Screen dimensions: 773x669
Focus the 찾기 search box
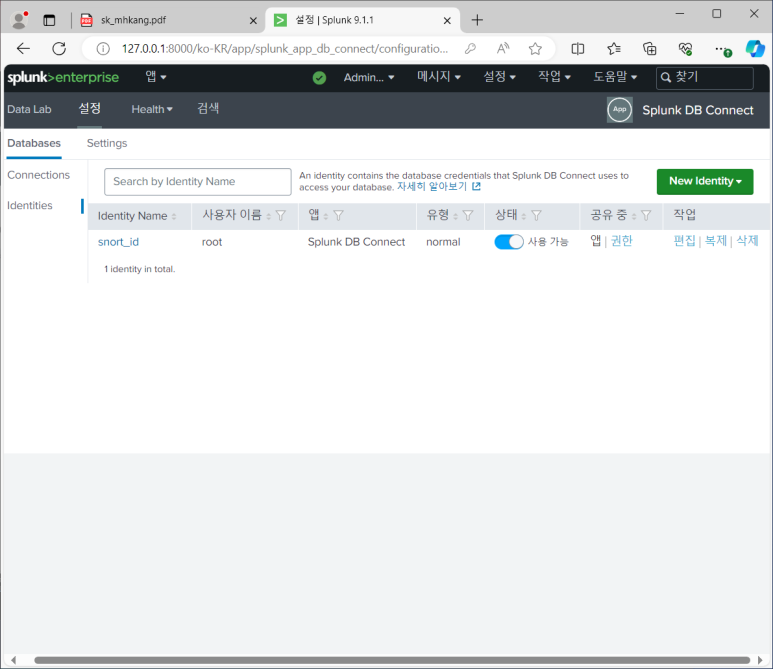704,77
